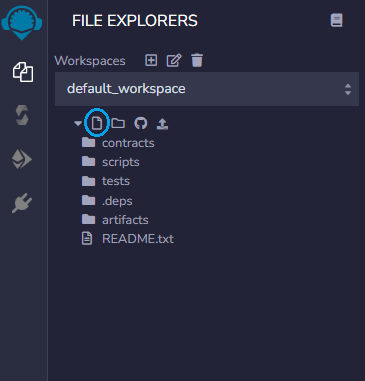Viewport: 365px width, 381px height.
Task: Open the Solidity compiler sidebar icon
Action: click(x=22, y=115)
